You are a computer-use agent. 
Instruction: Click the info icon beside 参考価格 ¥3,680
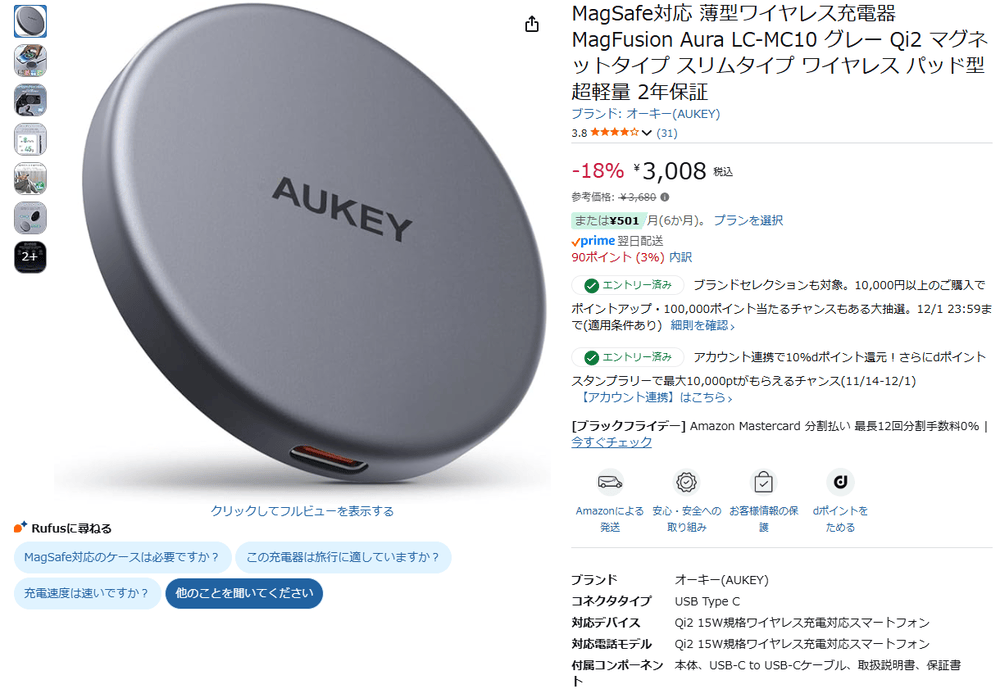tap(665, 197)
